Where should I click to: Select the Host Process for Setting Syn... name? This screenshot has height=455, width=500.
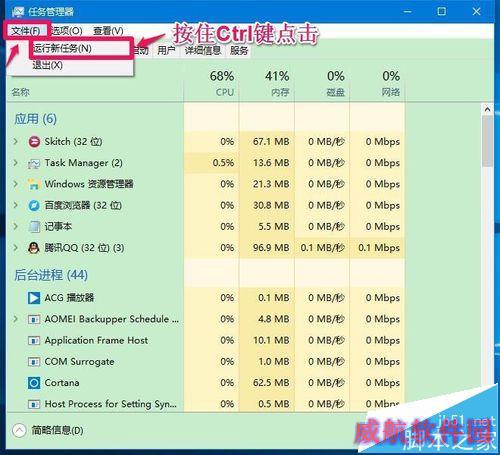(x=111, y=404)
